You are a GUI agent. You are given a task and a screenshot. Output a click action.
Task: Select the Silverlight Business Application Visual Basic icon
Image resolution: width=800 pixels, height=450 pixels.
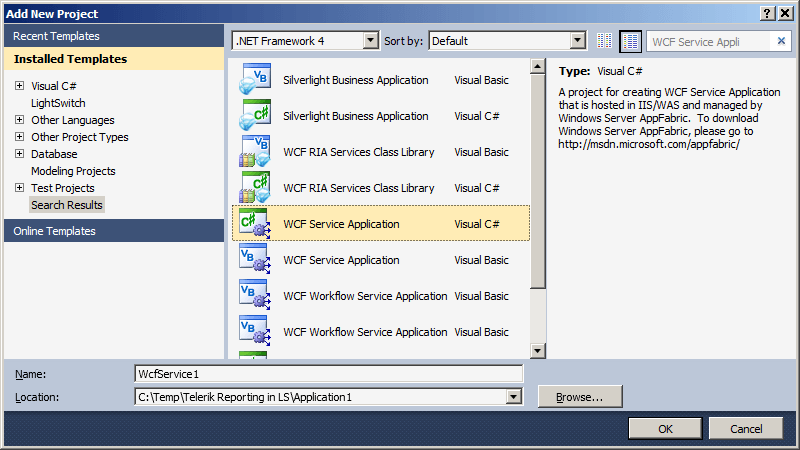pos(255,79)
